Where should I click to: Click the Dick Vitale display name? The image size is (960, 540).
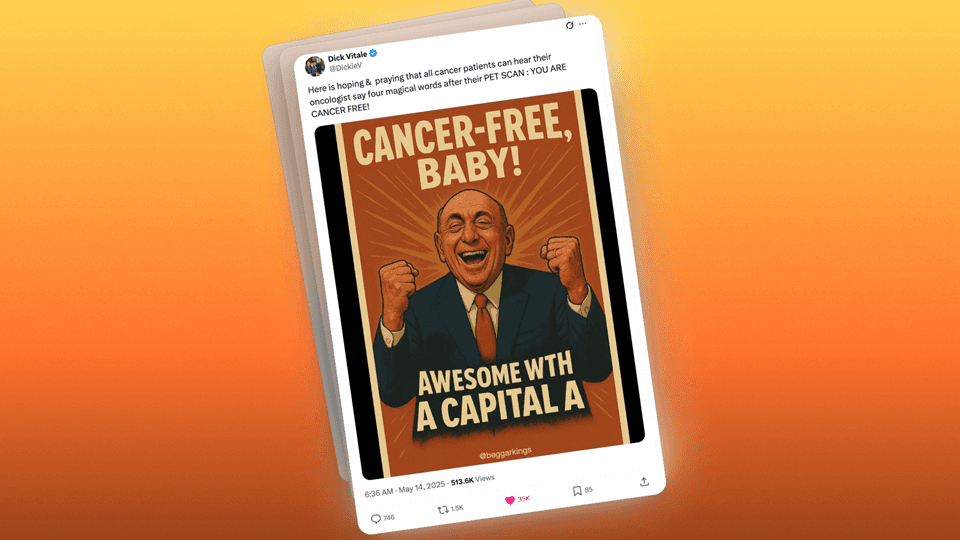pyautogui.click(x=347, y=57)
